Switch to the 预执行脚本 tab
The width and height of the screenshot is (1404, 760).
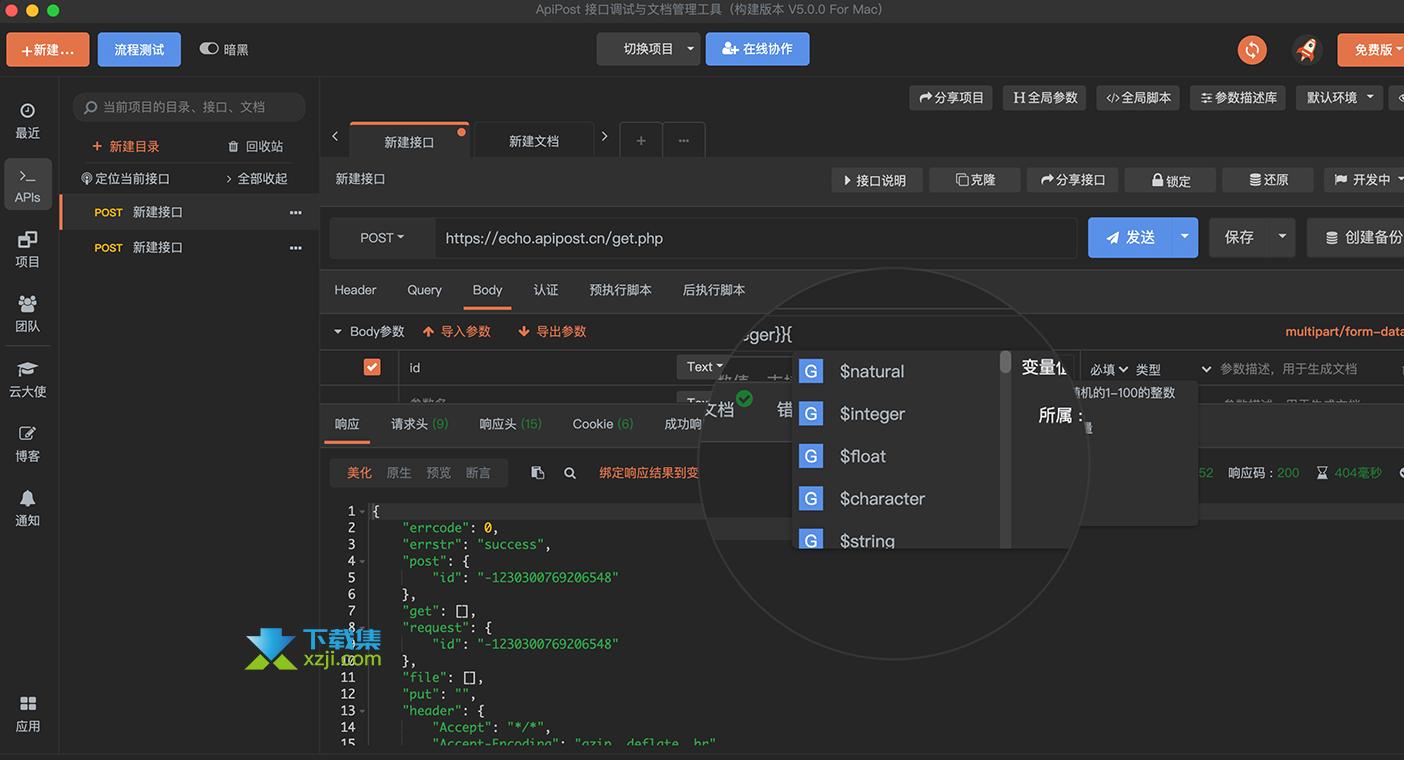pyautogui.click(x=620, y=290)
